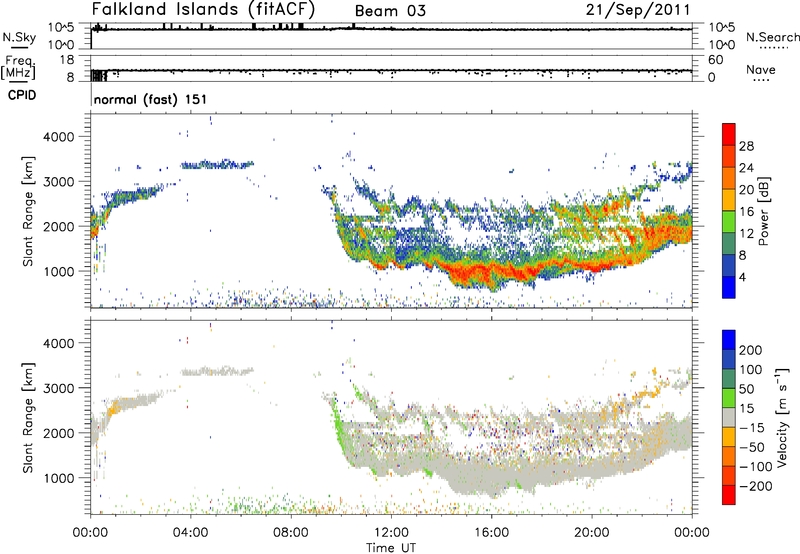Click the '08:00' time tick label
Screen dimensions: 800x554
(x=291, y=533)
